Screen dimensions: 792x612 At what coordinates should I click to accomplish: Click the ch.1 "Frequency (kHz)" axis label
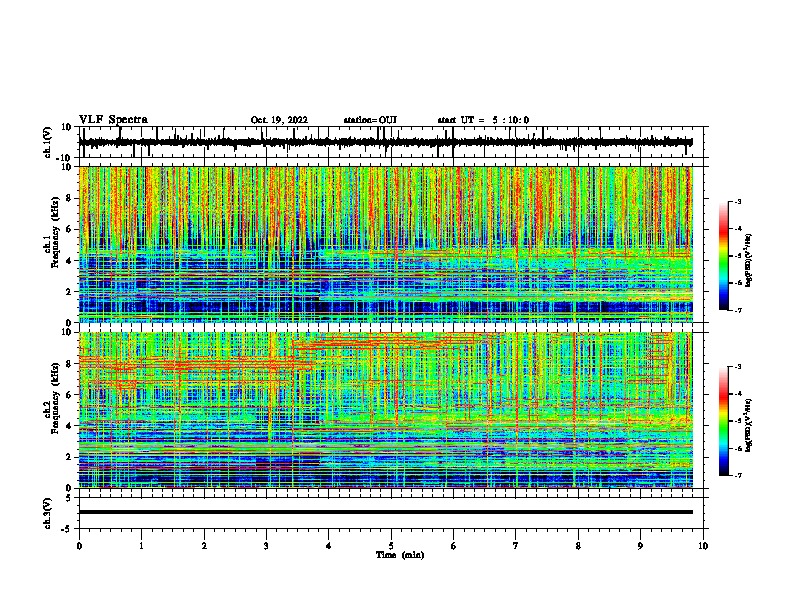coord(55,232)
